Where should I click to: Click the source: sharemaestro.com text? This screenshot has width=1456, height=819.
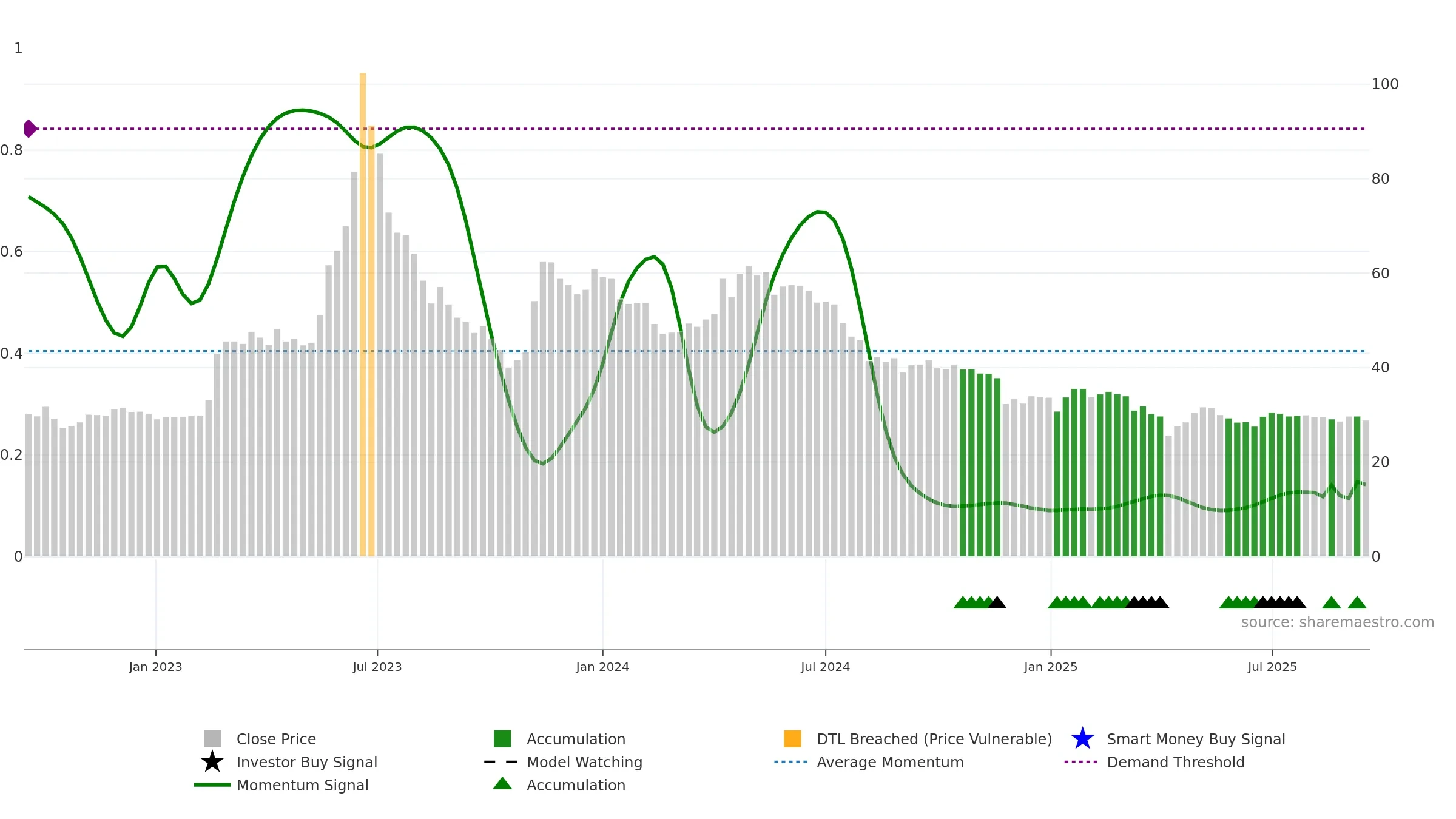[1338, 622]
